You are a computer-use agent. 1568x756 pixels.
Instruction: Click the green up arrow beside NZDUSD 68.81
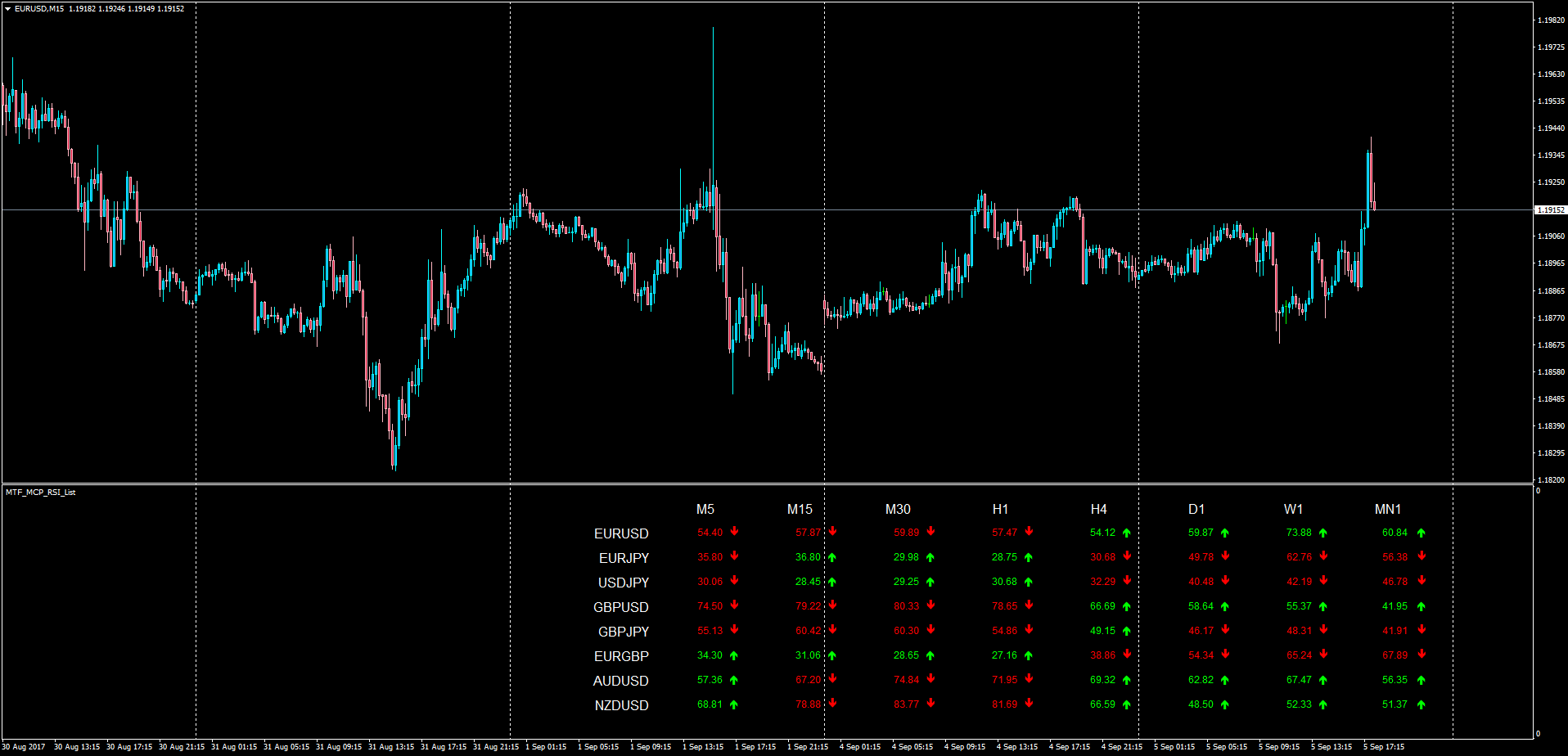pos(734,704)
